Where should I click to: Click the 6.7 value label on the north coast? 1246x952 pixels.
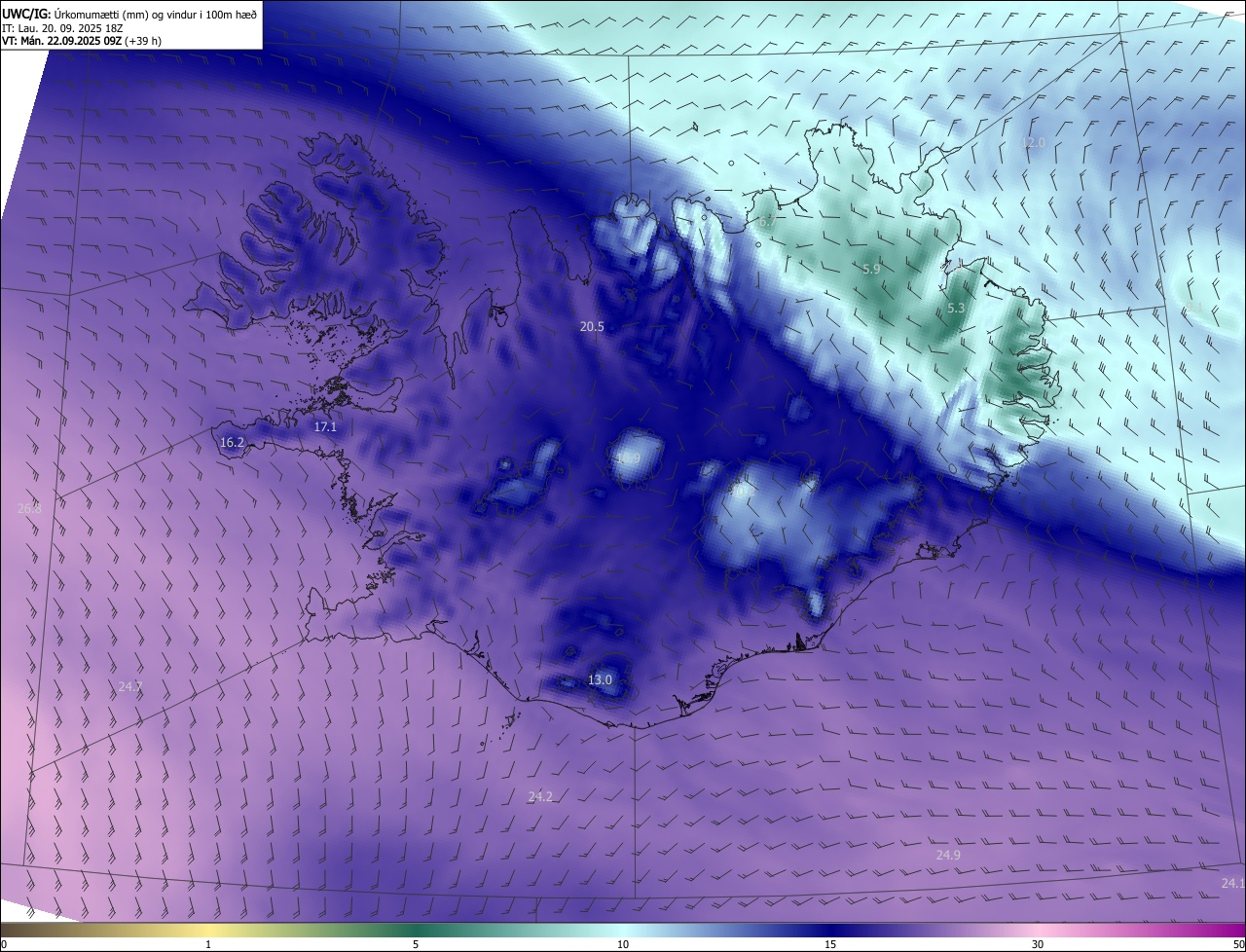766,222
